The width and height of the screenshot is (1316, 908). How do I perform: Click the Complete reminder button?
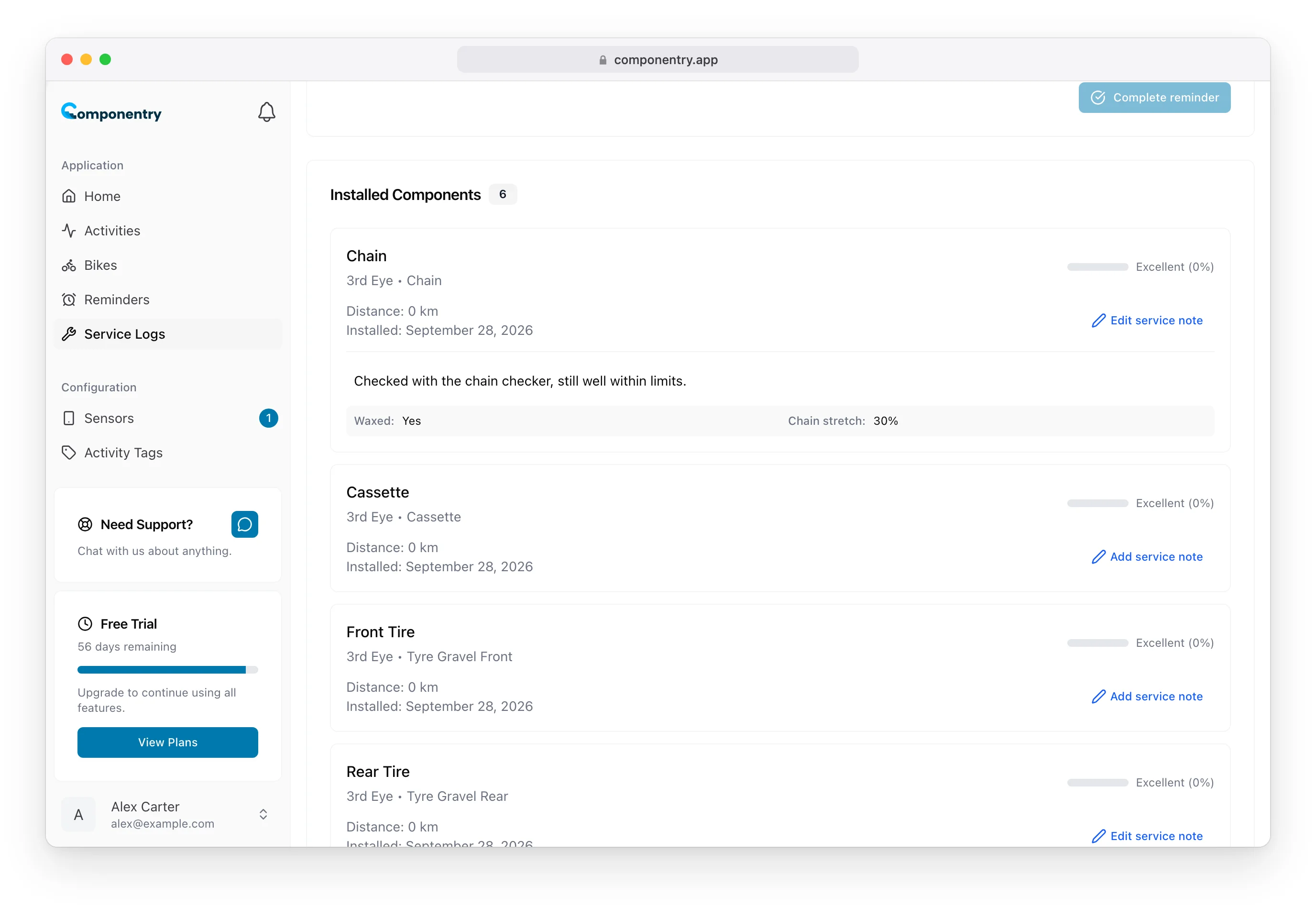pos(1154,98)
